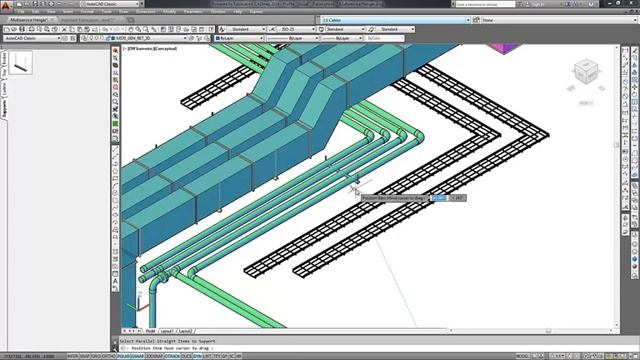Open the DesignCenter icon
This screenshot has height=360, width=640.
pos(171,29)
